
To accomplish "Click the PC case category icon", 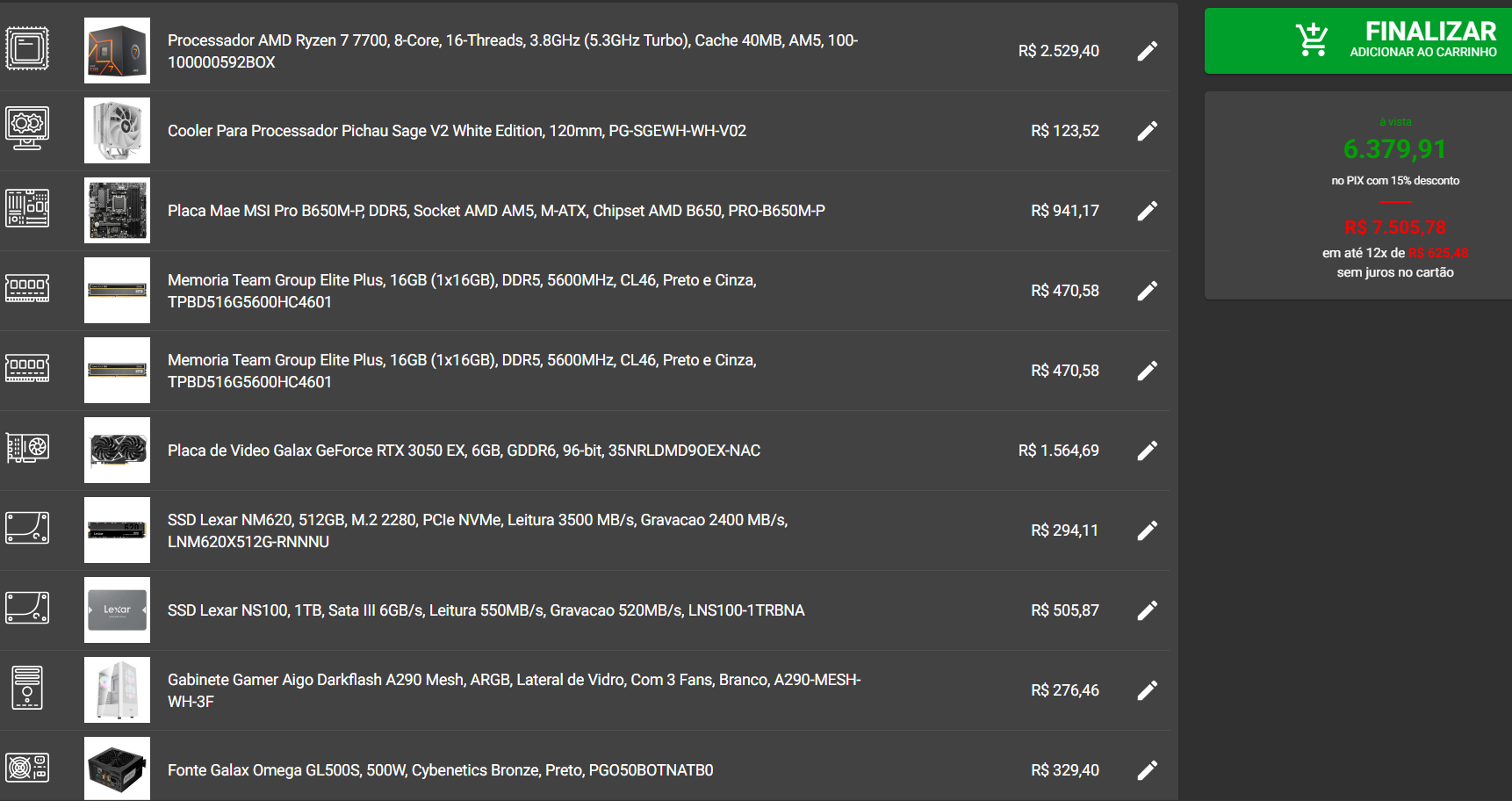I will coord(27,688).
